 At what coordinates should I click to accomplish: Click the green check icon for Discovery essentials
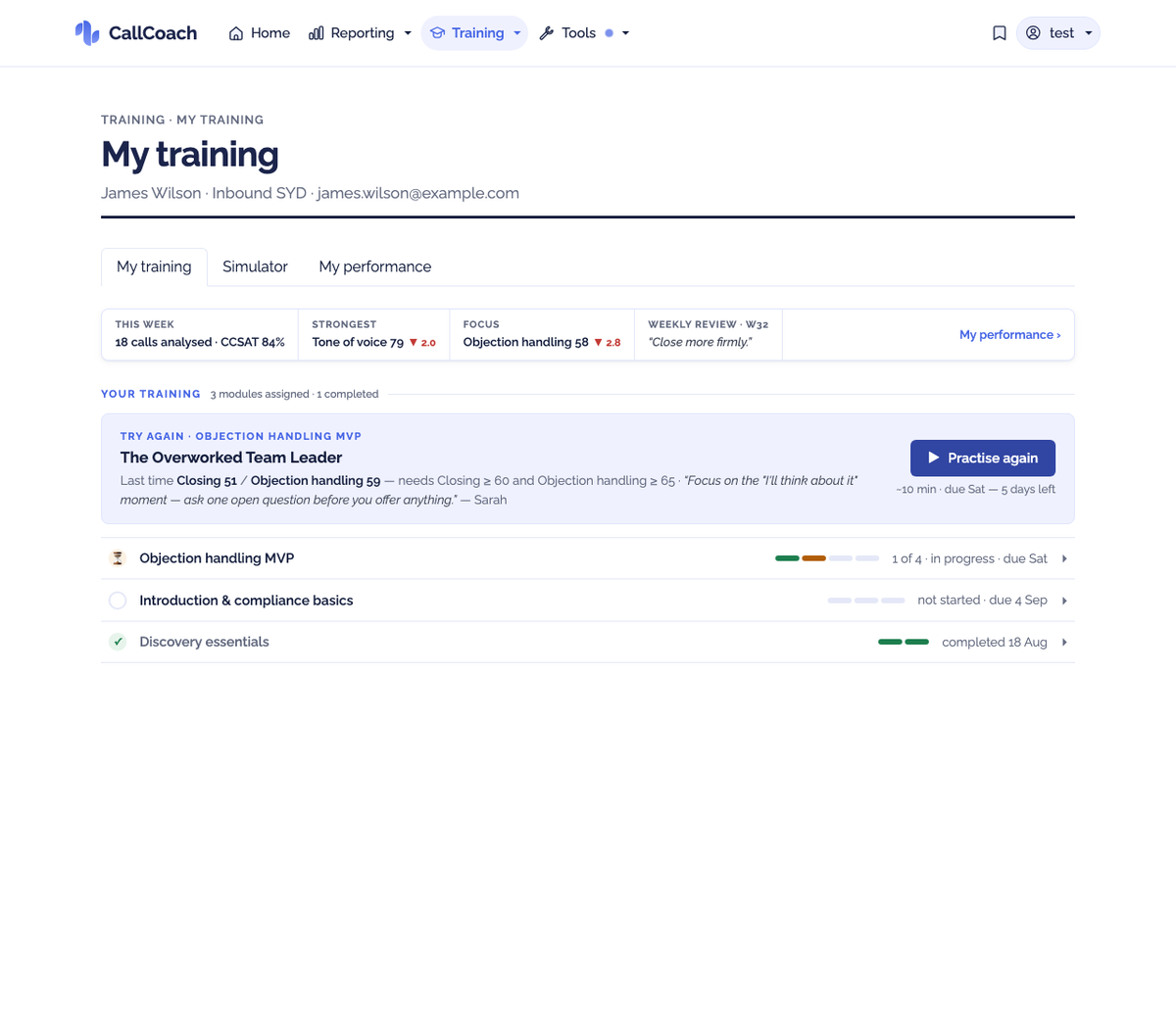coord(118,642)
